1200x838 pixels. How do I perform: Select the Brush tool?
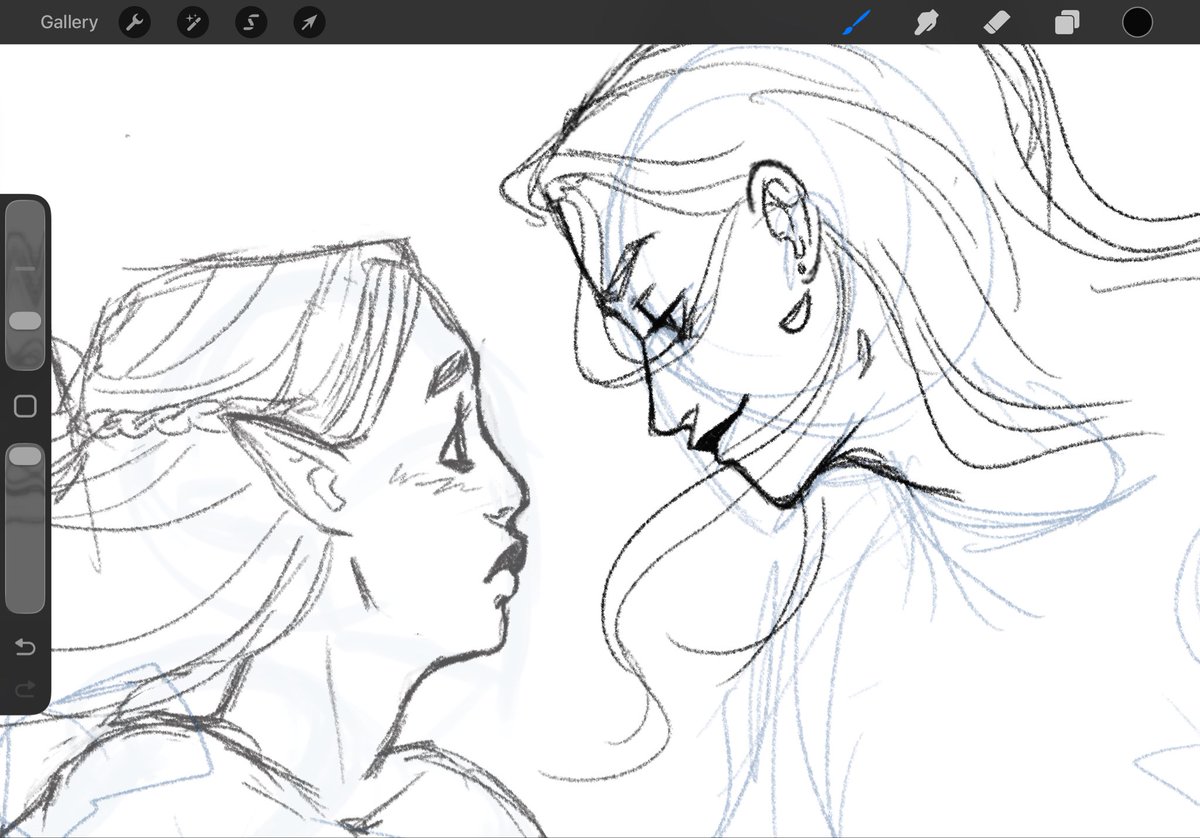(856, 22)
